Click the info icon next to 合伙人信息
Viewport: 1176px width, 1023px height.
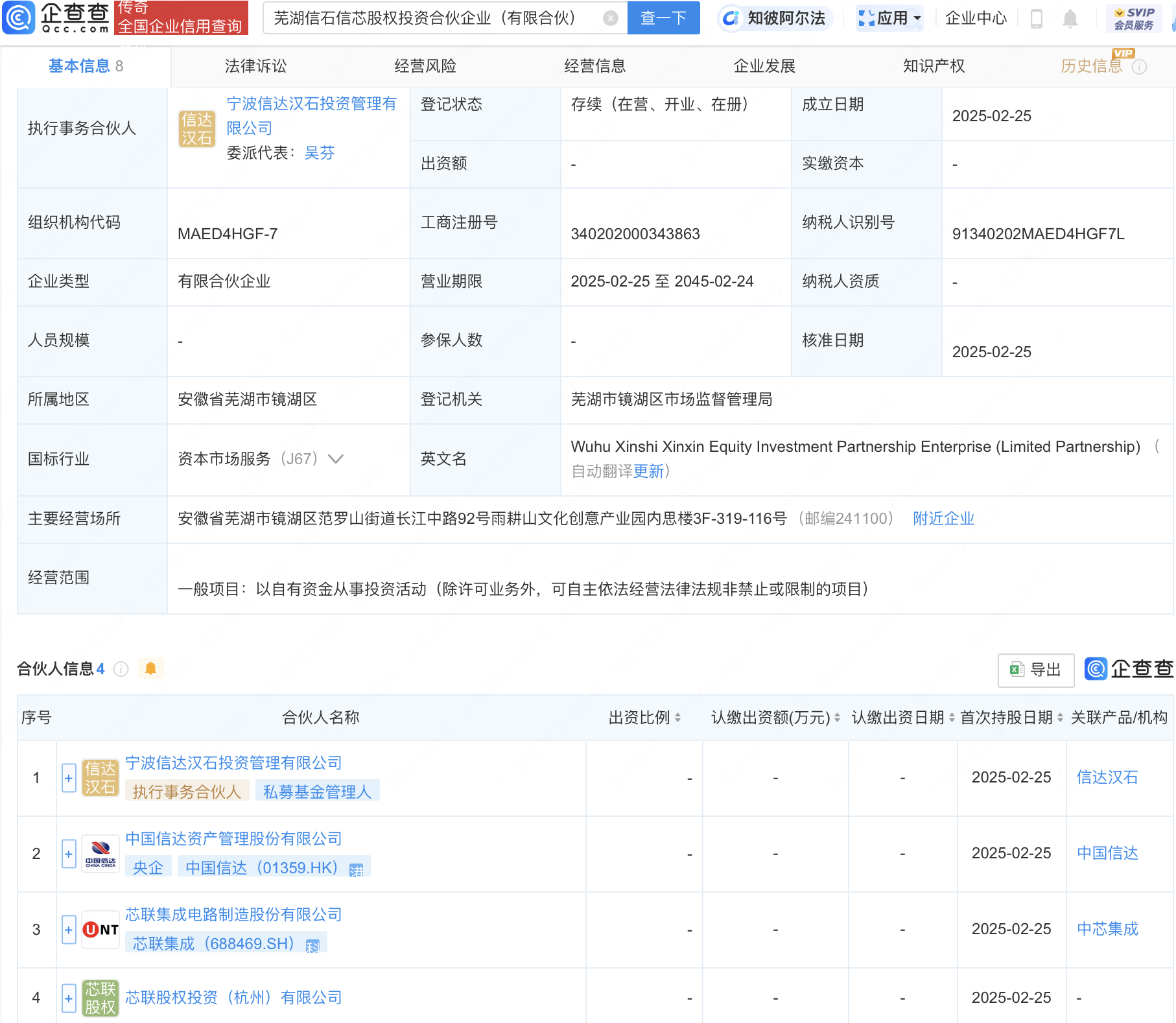tap(121, 669)
